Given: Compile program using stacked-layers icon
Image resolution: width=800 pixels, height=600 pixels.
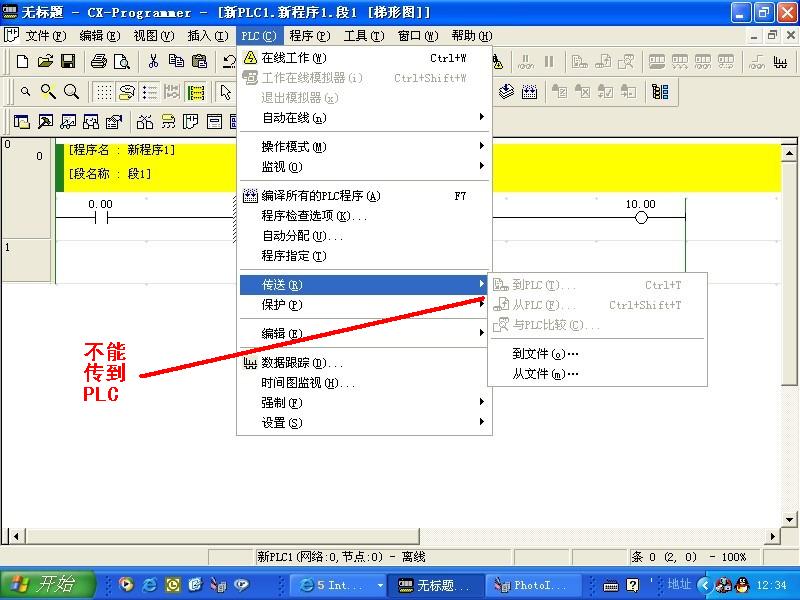Looking at the screenshot, I should click(506, 92).
